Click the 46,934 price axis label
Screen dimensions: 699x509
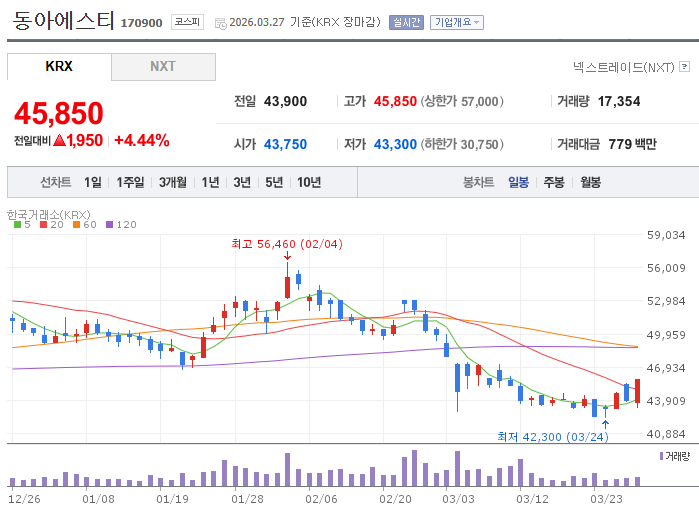coord(666,368)
